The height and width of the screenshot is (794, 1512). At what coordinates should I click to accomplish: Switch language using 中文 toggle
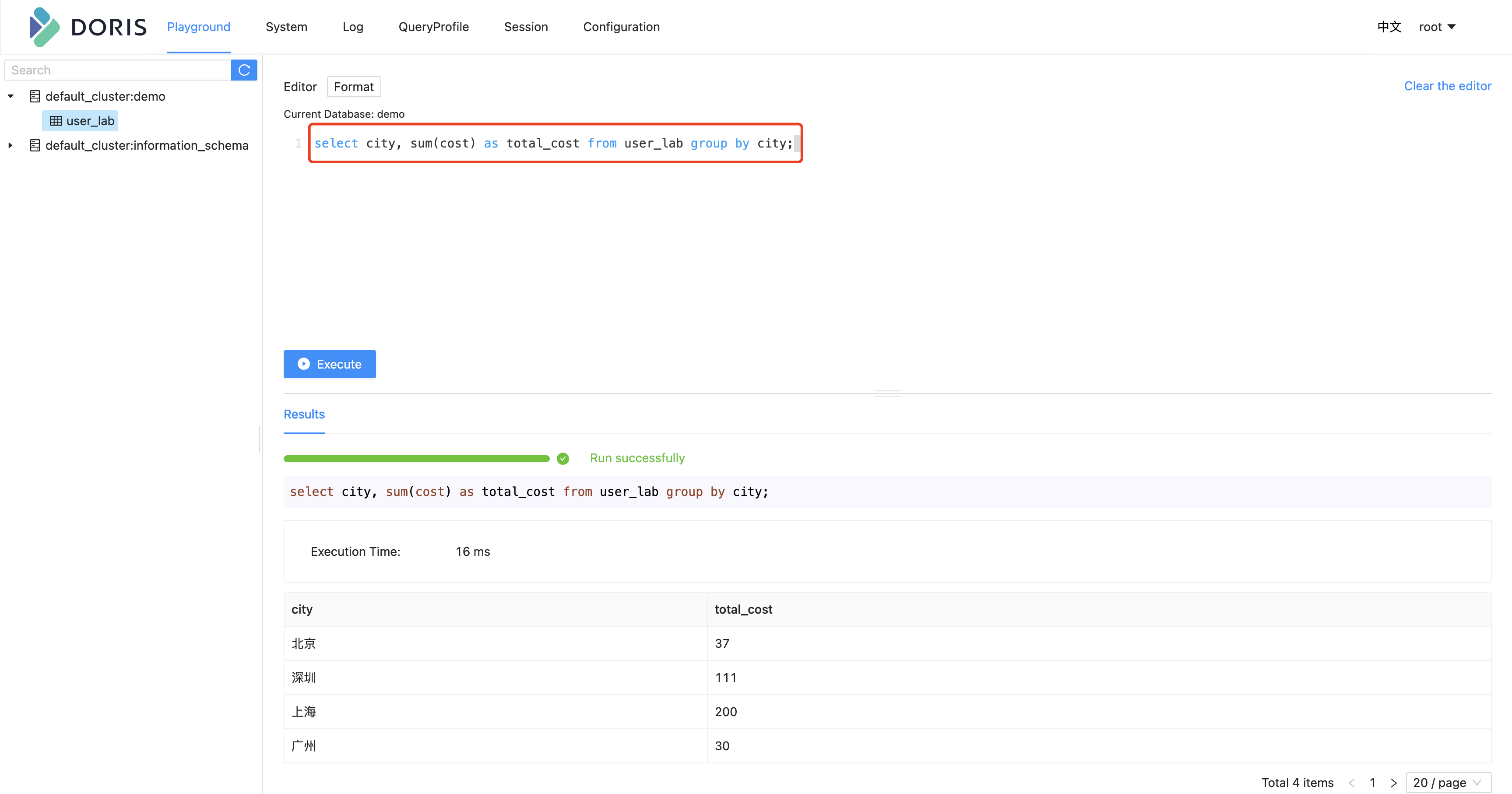pyautogui.click(x=1388, y=27)
